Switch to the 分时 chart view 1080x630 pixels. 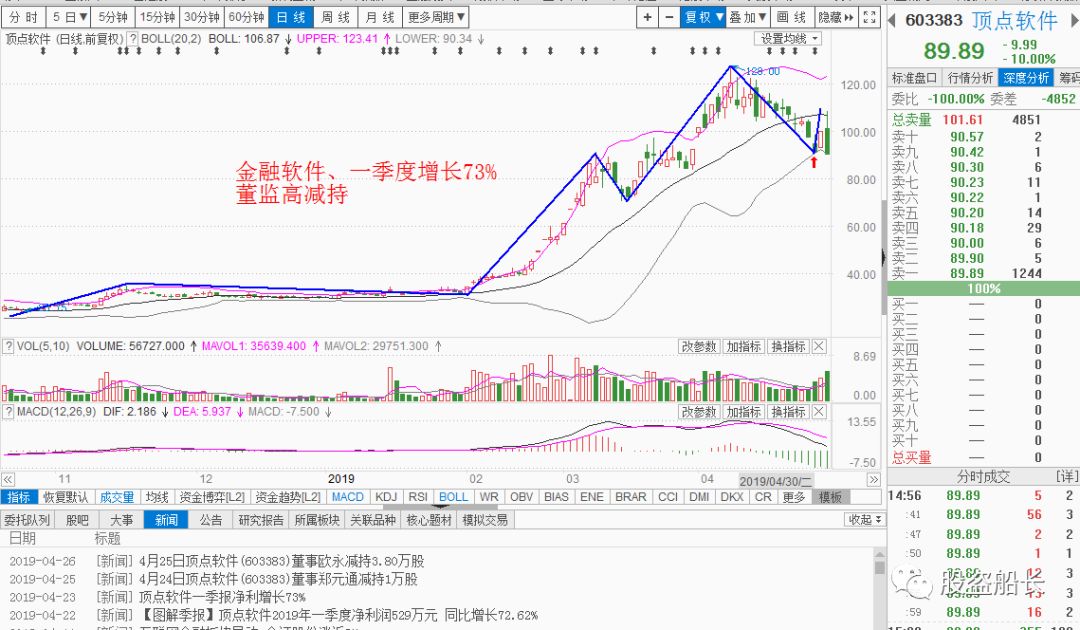click(24, 17)
